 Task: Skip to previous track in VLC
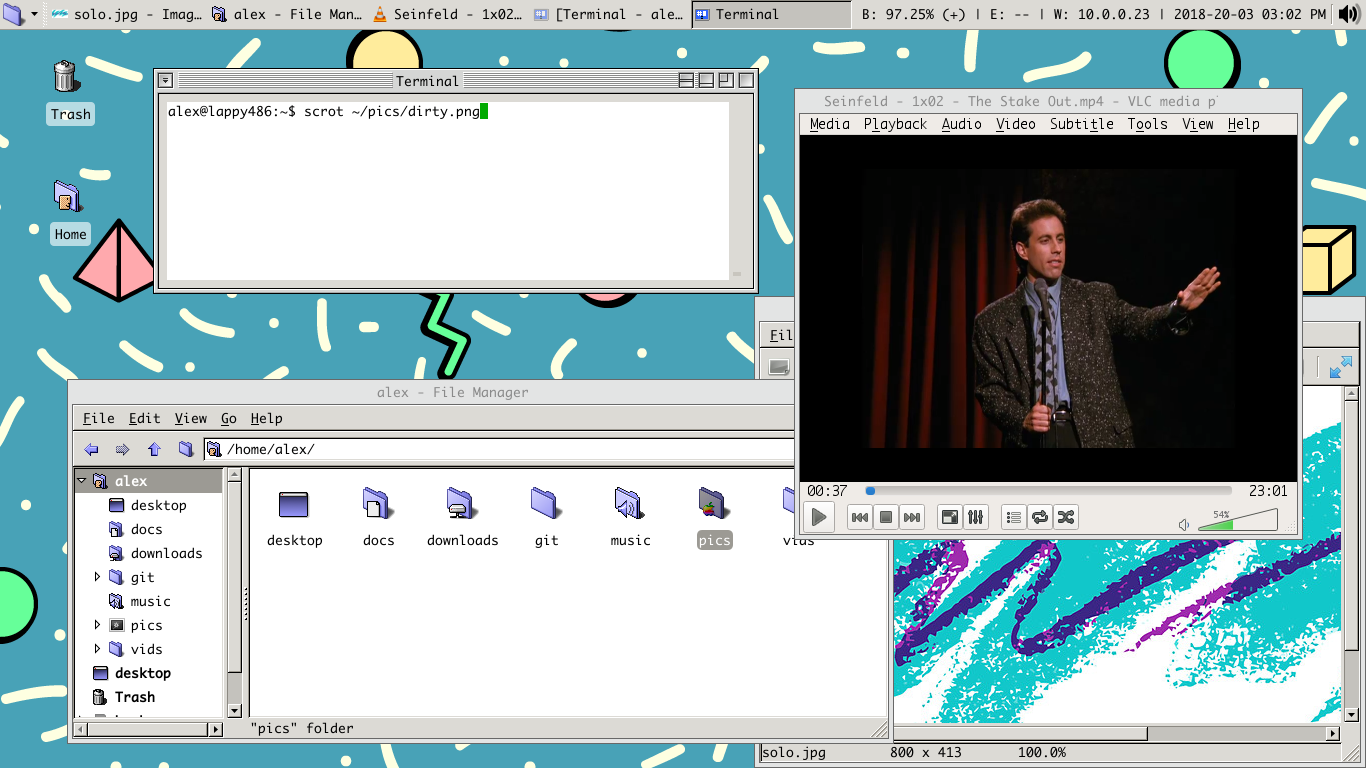[x=860, y=517]
